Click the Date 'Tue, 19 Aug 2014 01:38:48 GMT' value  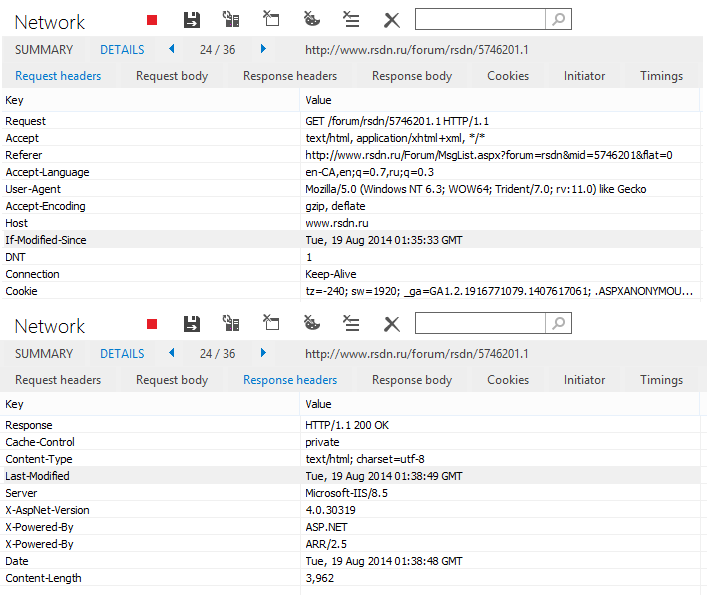384,561
